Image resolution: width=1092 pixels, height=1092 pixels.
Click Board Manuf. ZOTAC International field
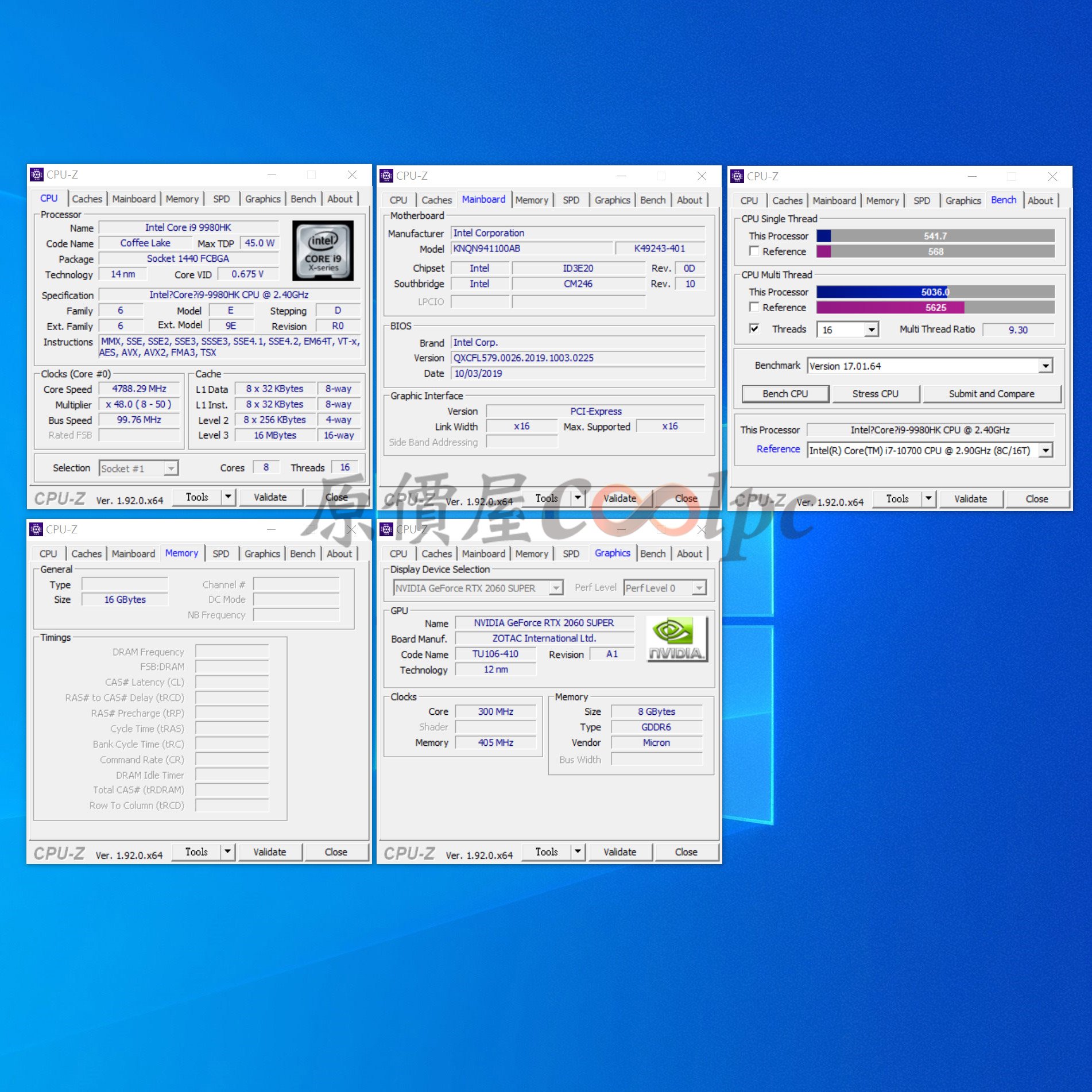[x=544, y=638]
